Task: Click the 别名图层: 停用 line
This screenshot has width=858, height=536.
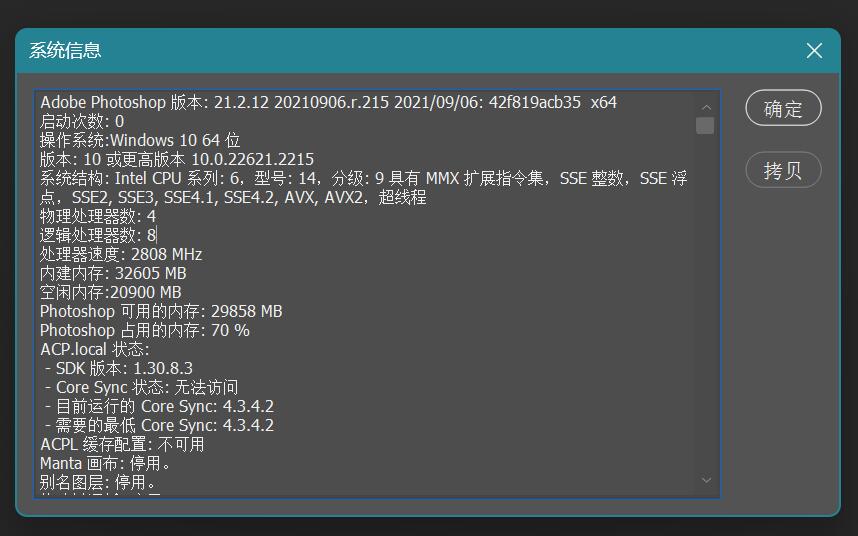Action: point(98,482)
